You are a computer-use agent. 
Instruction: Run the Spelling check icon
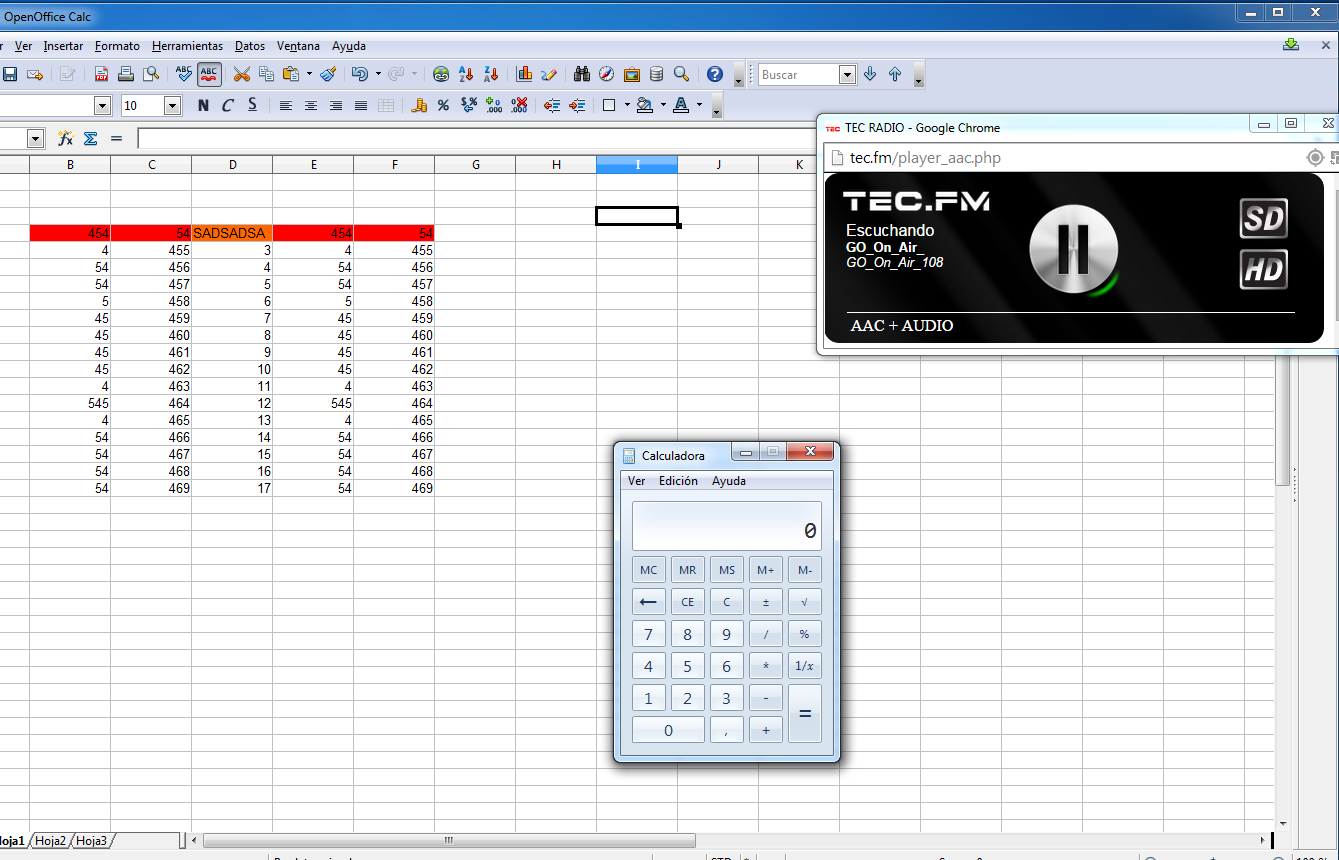(184, 74)
